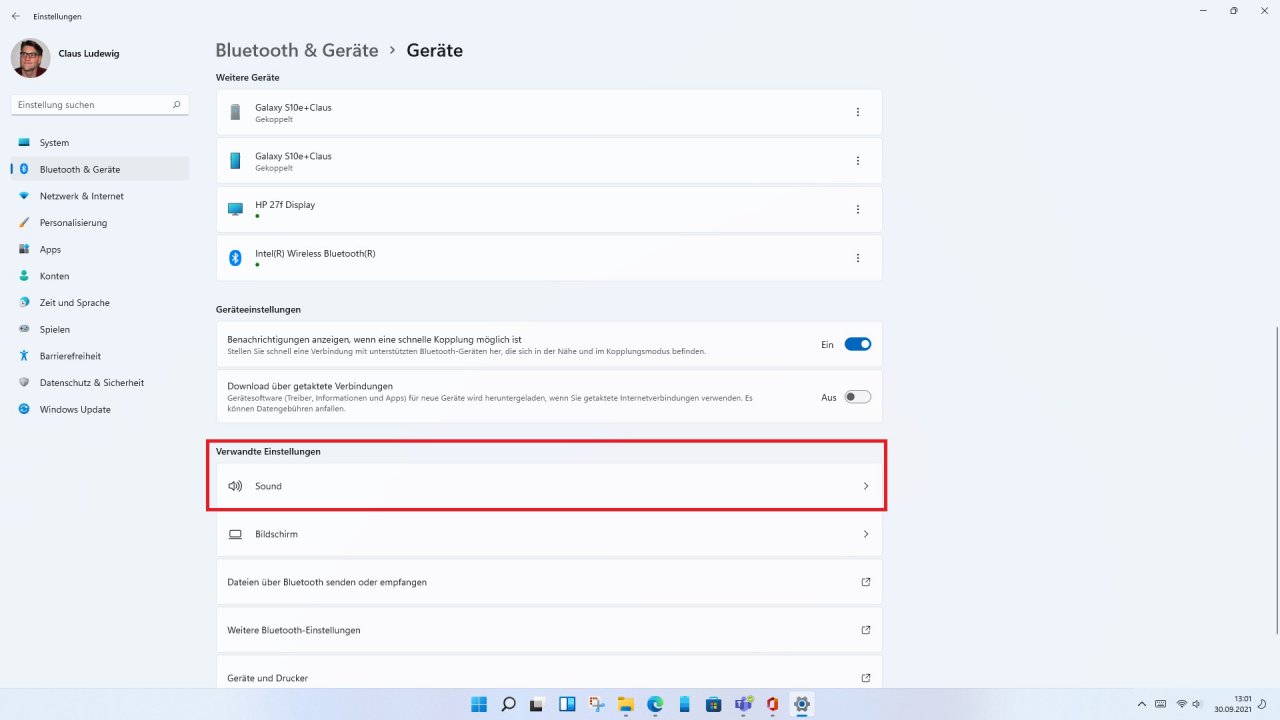Open the Sound related settings row
Screen dimensions: 1280x720
(549, 486)
